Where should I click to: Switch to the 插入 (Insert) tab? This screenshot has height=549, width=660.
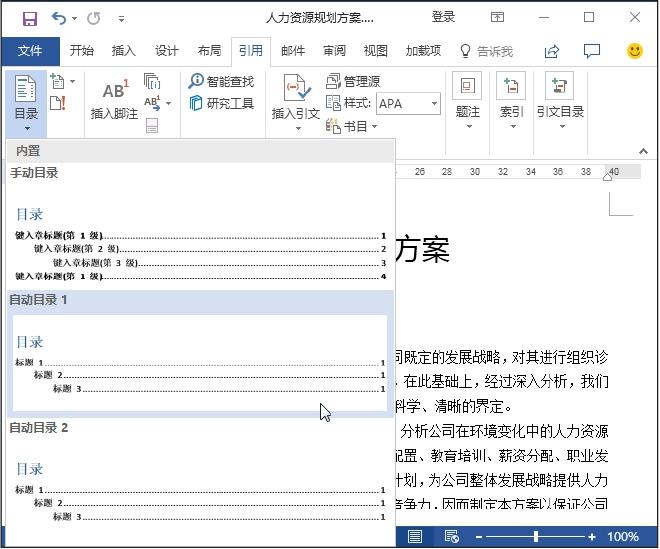tap(123, 51)
